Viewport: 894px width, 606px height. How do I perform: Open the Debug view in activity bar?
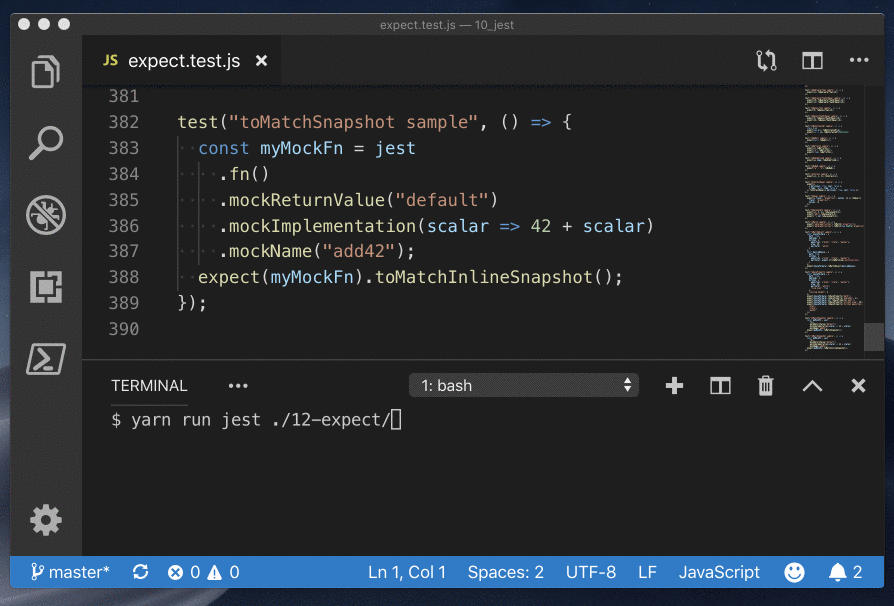coord(46,214)
